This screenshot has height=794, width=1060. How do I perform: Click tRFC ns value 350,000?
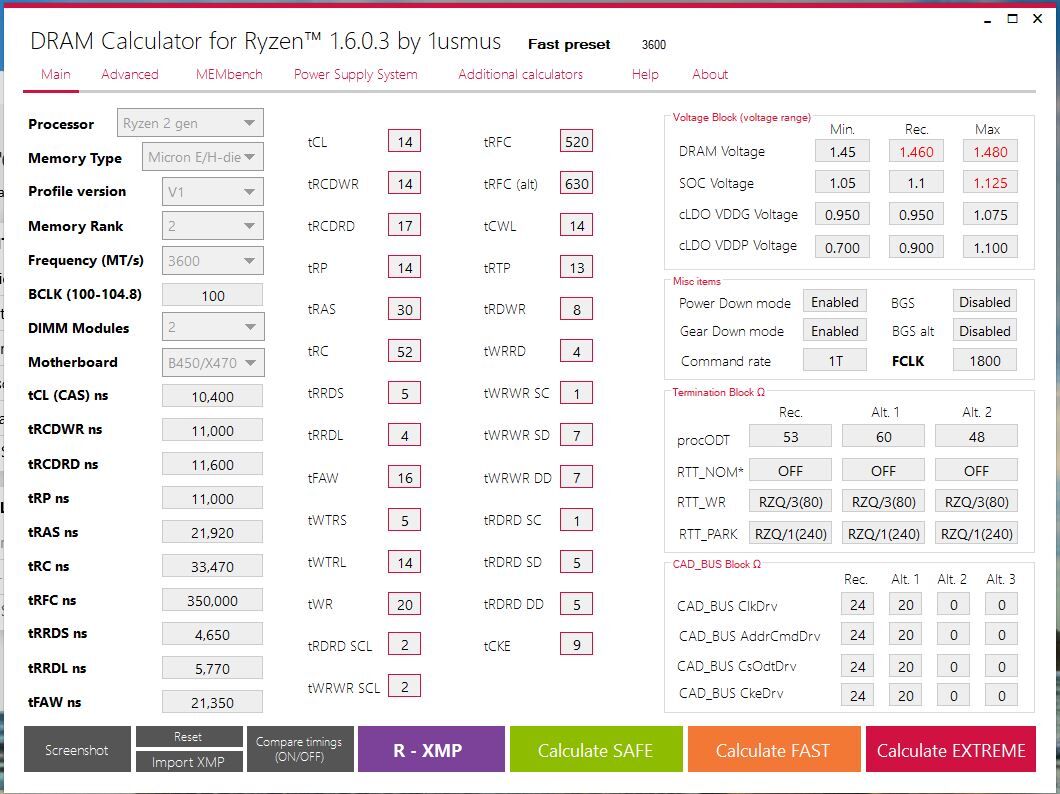[212, 601]
